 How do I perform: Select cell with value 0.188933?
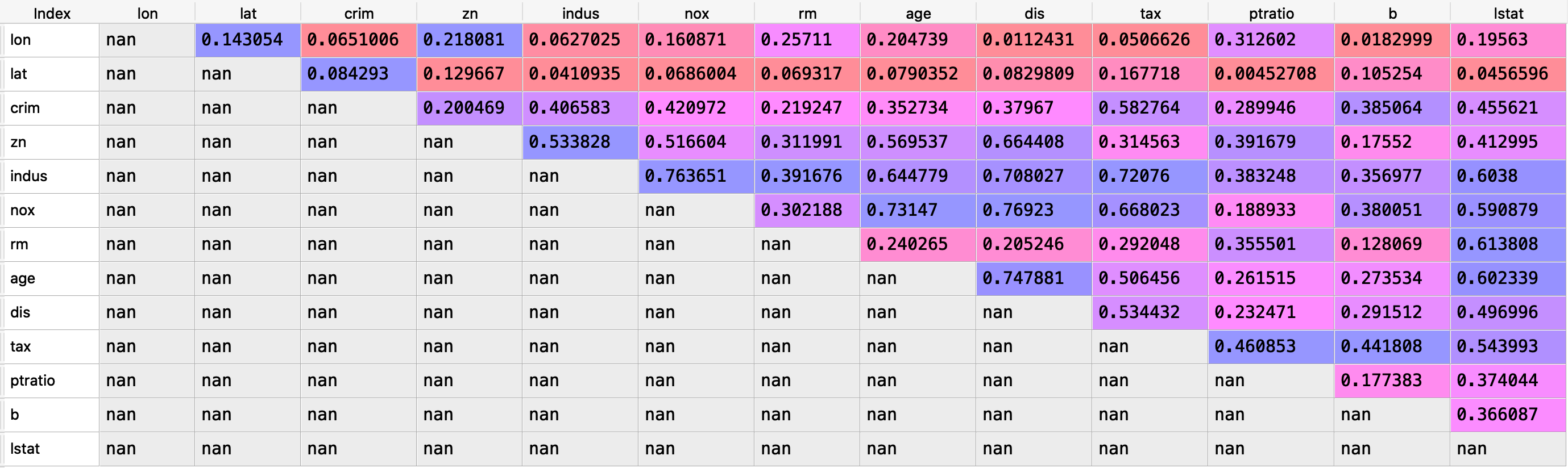tap(1271, 210)
